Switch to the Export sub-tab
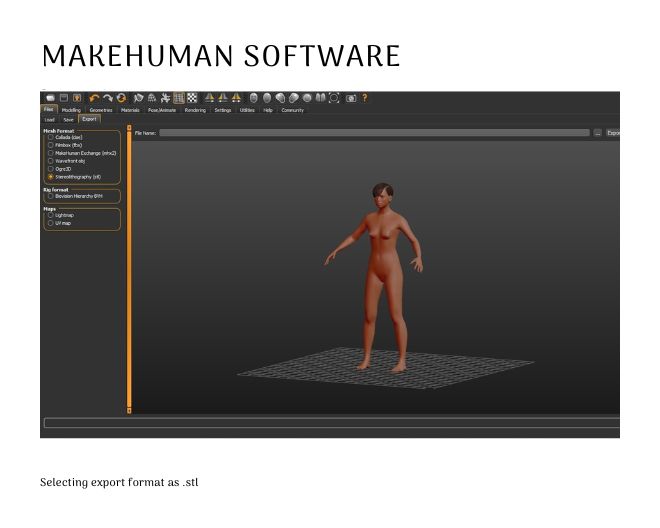Image resolution: width=660 pixels, height=528 pixels. point(89,119)
